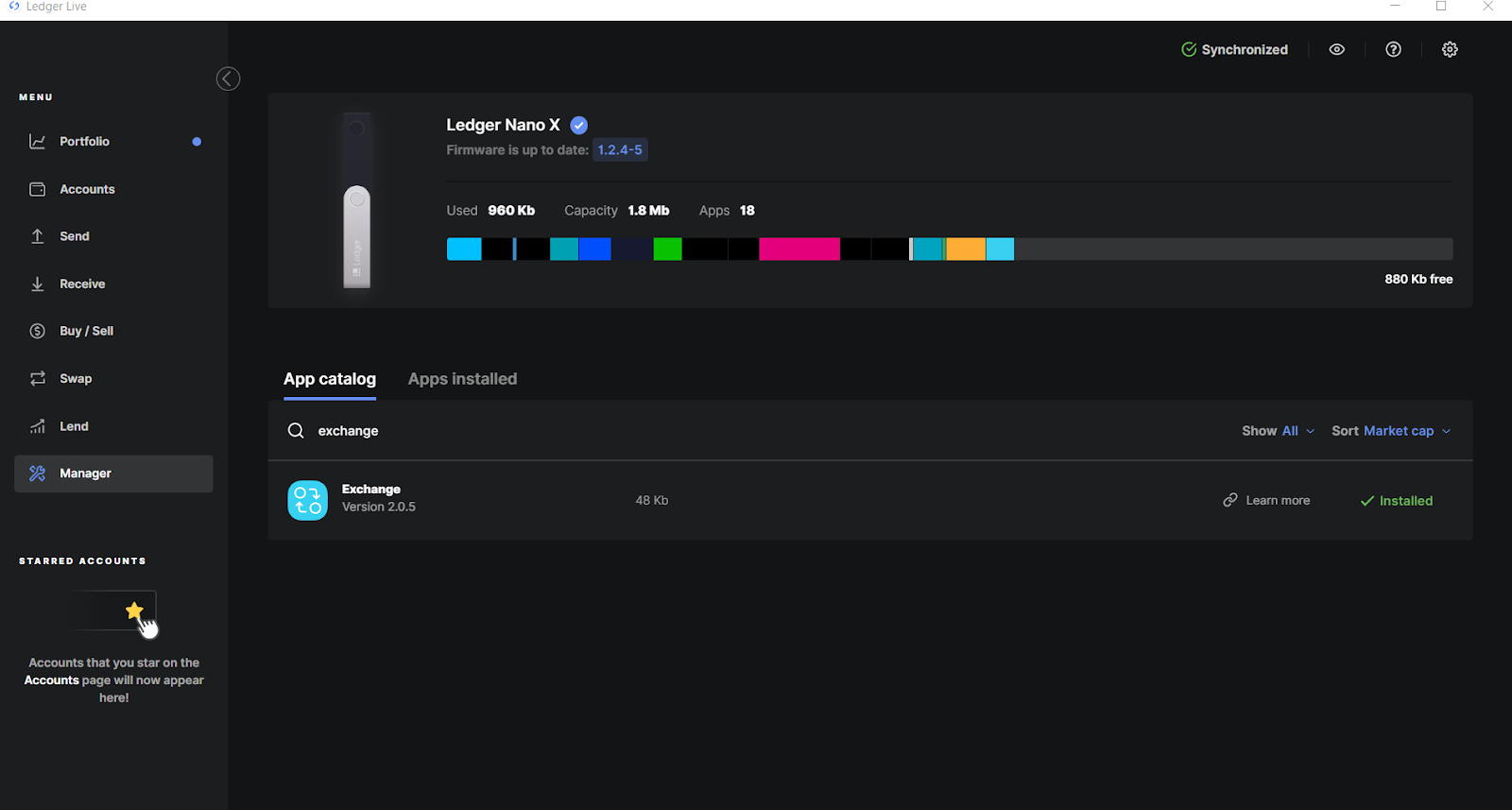Click the 48 Kb app size text

651,500
